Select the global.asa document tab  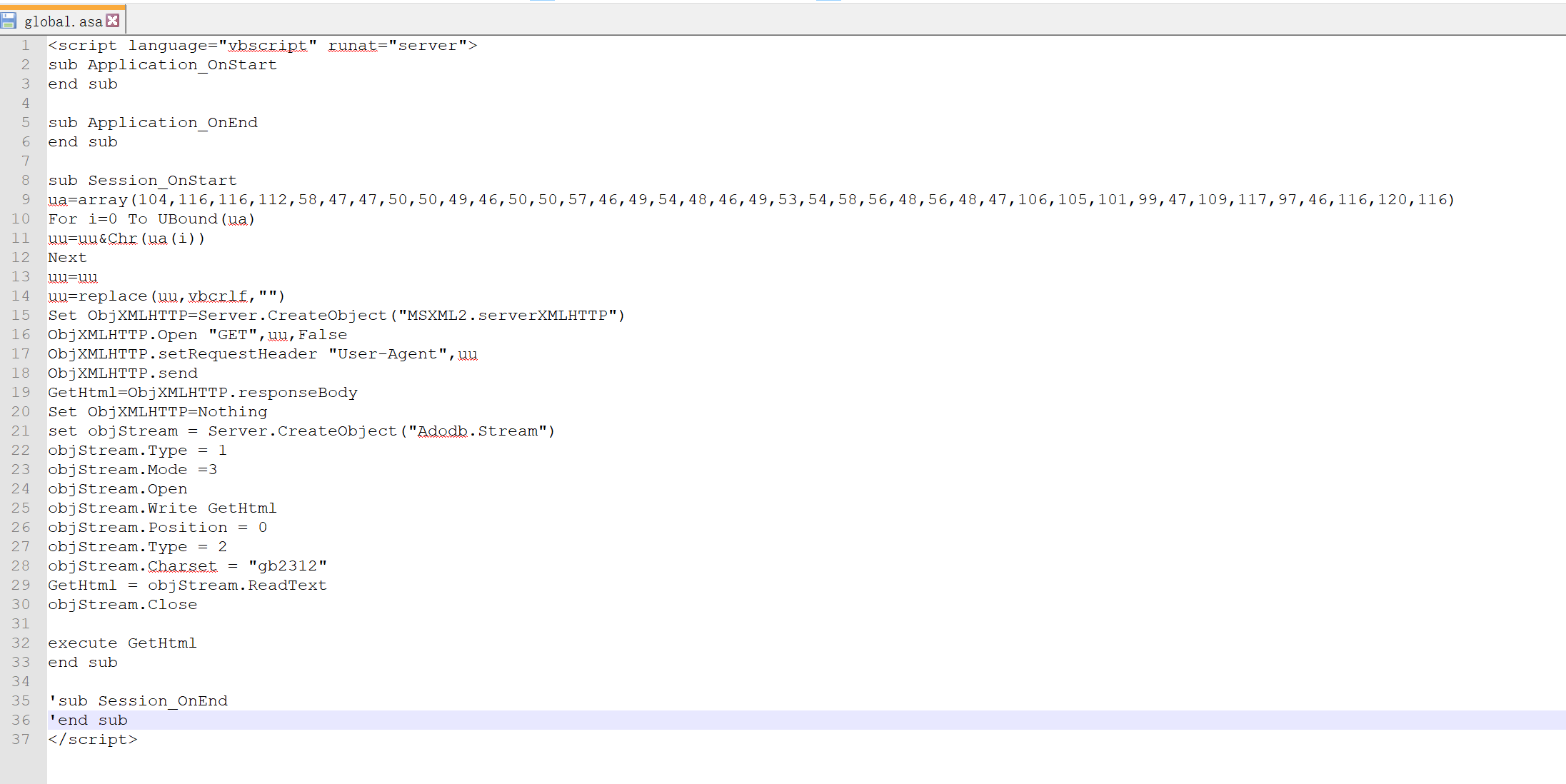[63, 21]
